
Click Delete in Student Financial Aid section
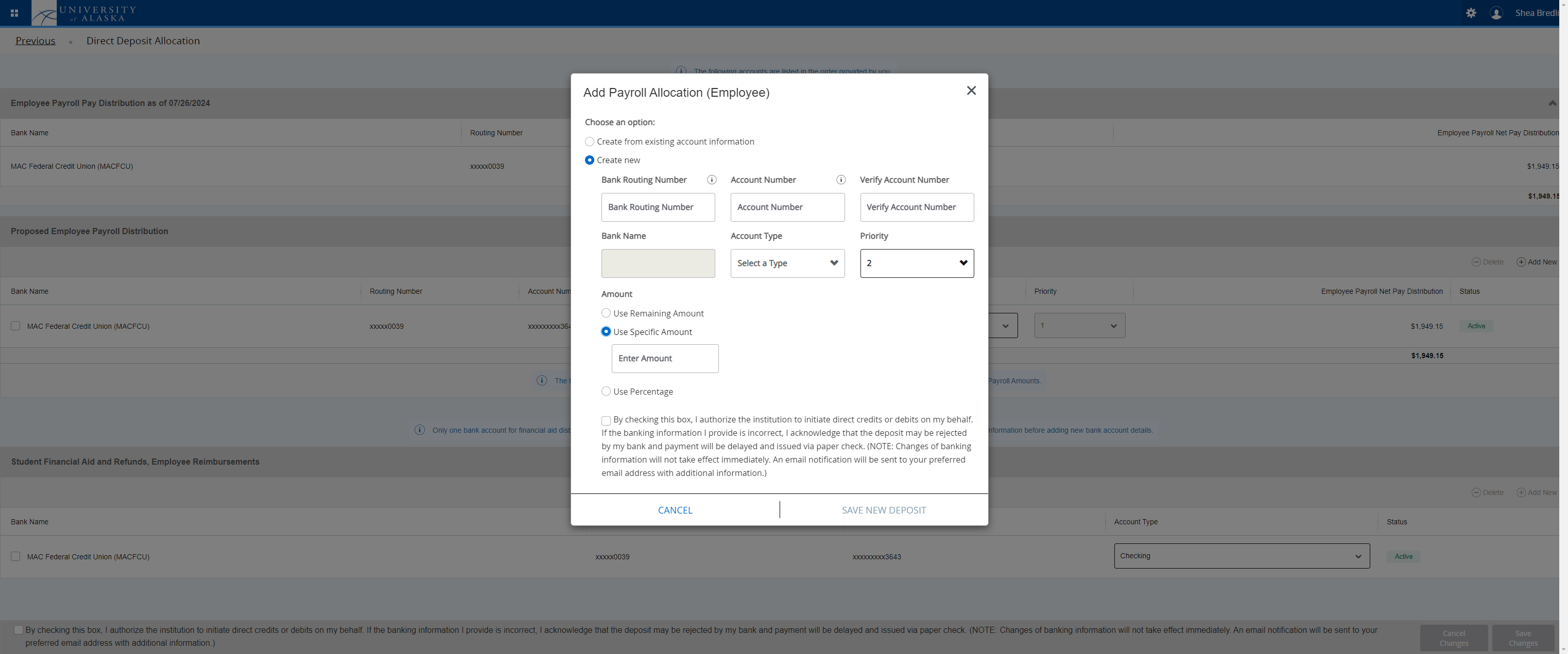point(1487,493)
